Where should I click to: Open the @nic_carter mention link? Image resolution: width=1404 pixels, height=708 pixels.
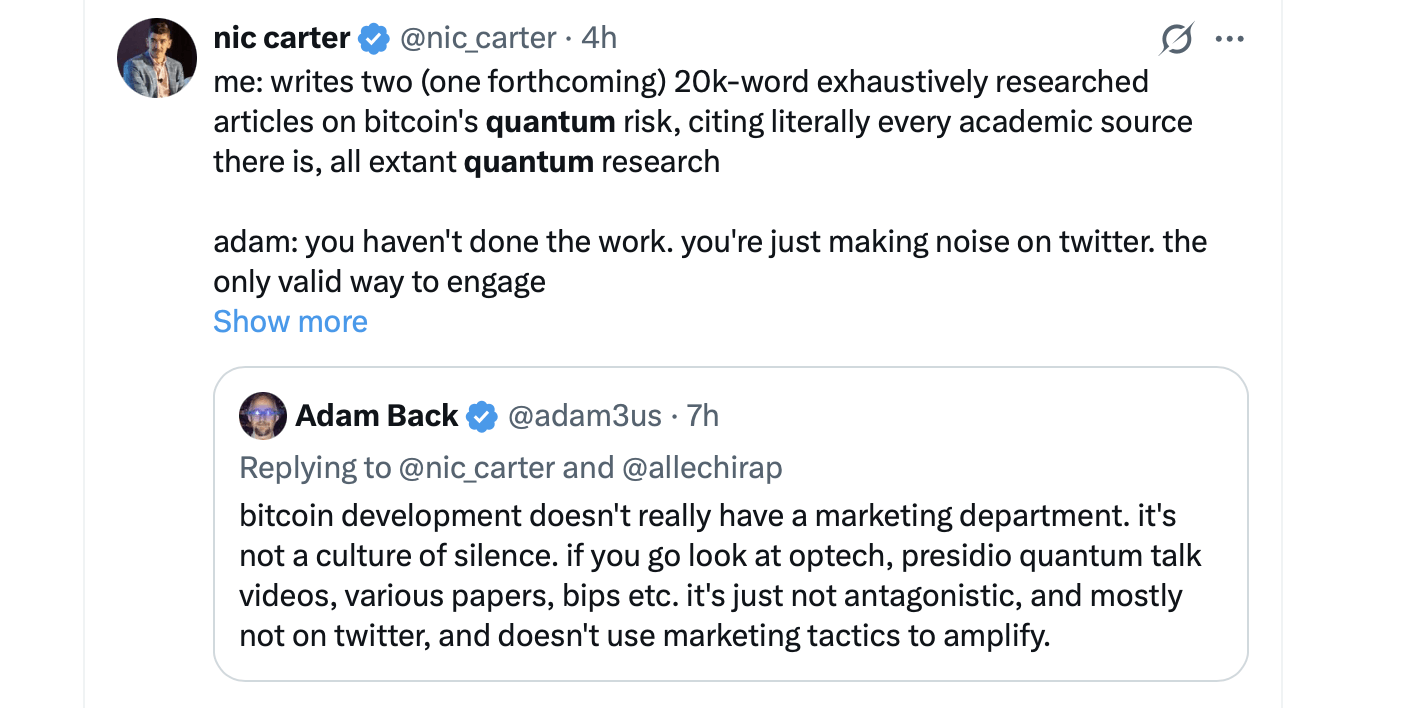[475, 467]
